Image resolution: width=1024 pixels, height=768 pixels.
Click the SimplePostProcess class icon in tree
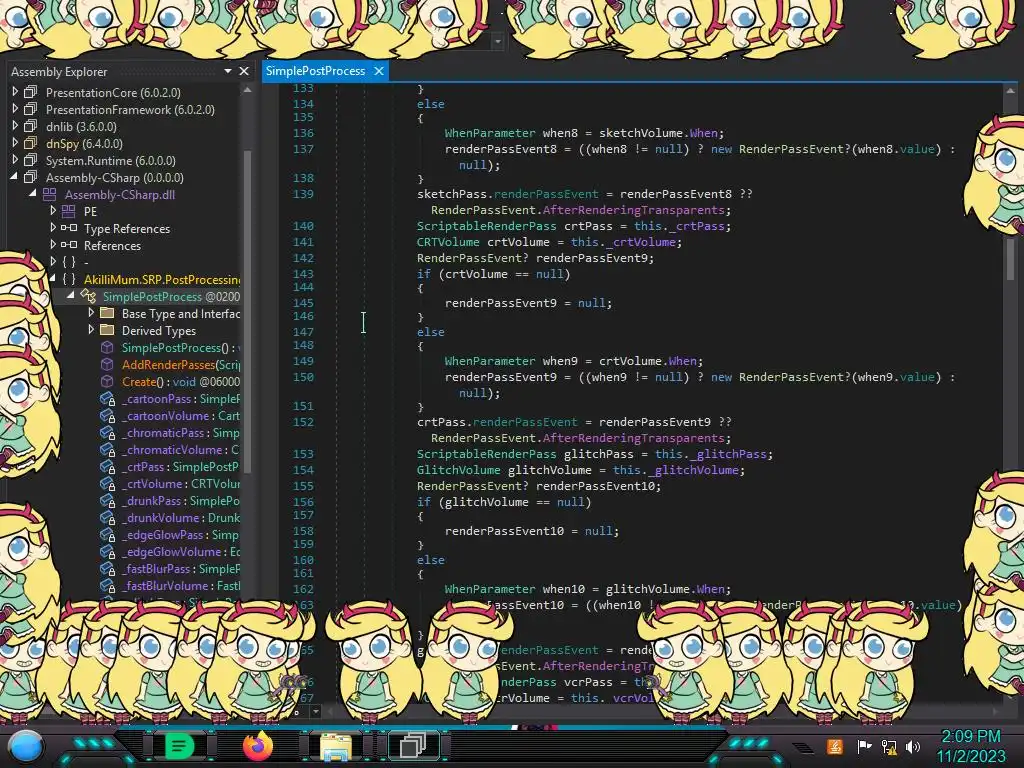coord(88,296)
